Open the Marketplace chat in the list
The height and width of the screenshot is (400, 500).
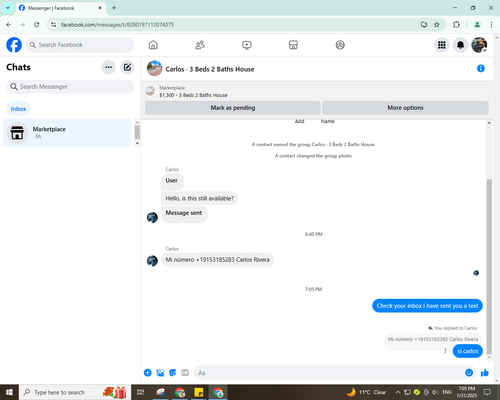pyautogui.click(x=67, y=133)
